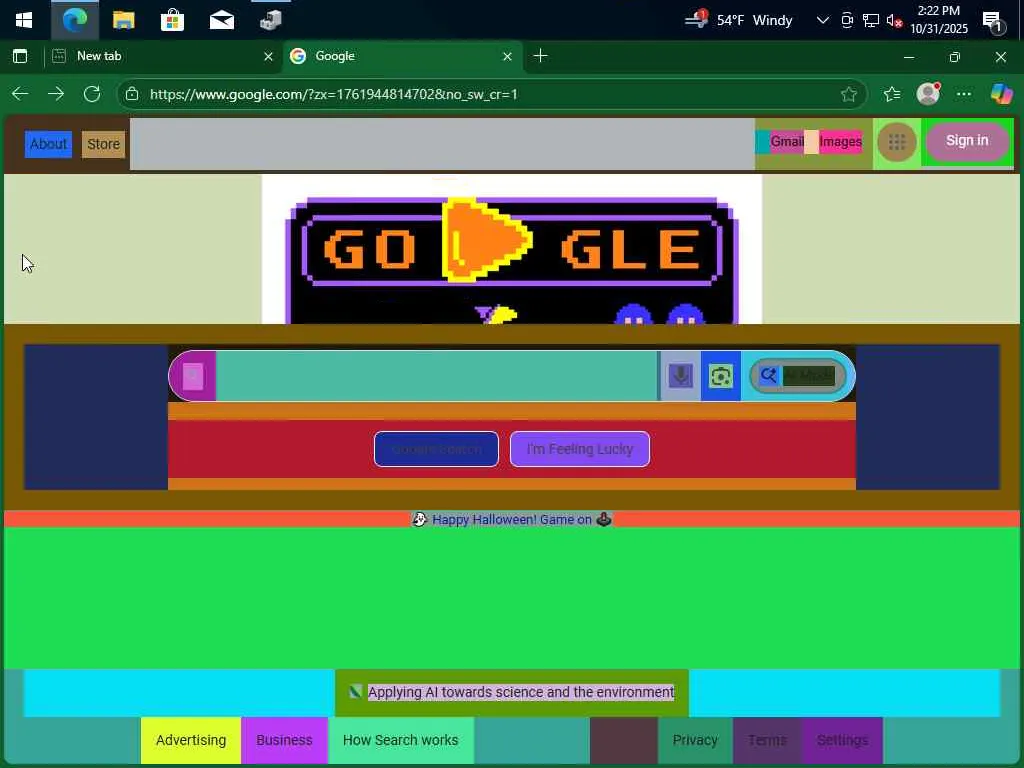
Task: Open the Business footer link
Action: click(x=284, y=741)
